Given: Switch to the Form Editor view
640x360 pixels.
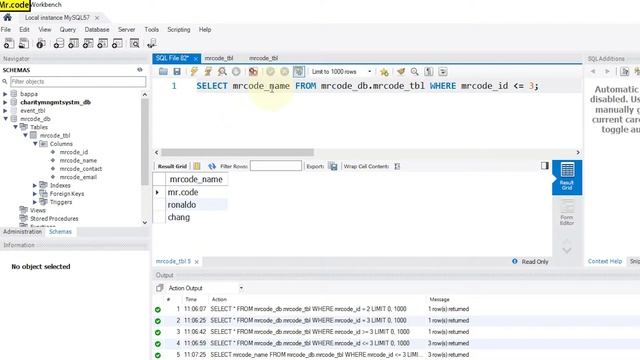Looking at the screenshot, I should (567, 213).
